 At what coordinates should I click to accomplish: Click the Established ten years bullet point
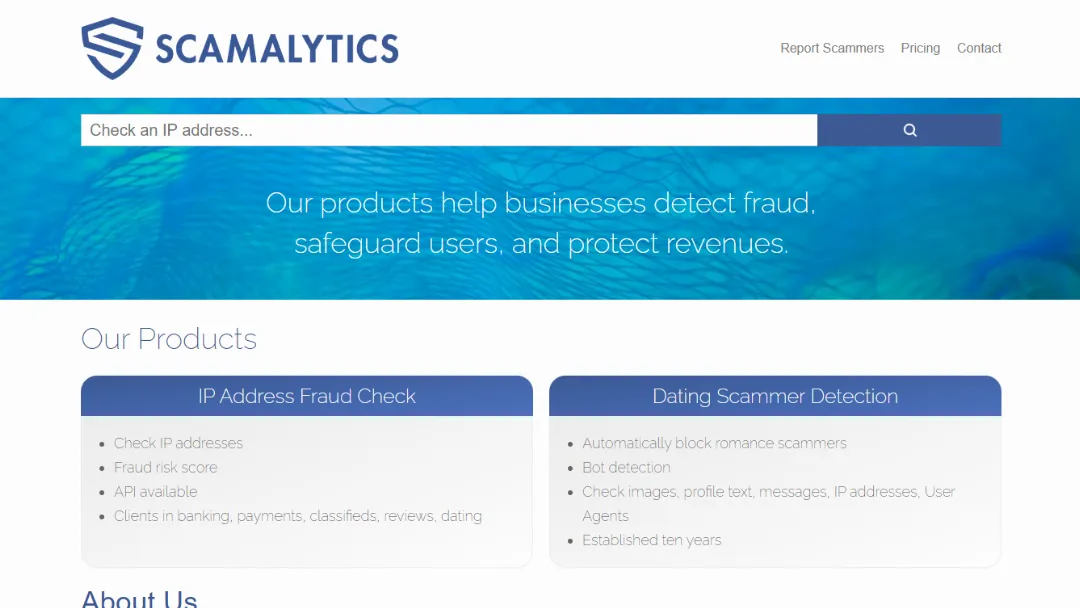[x=652, y=540]
